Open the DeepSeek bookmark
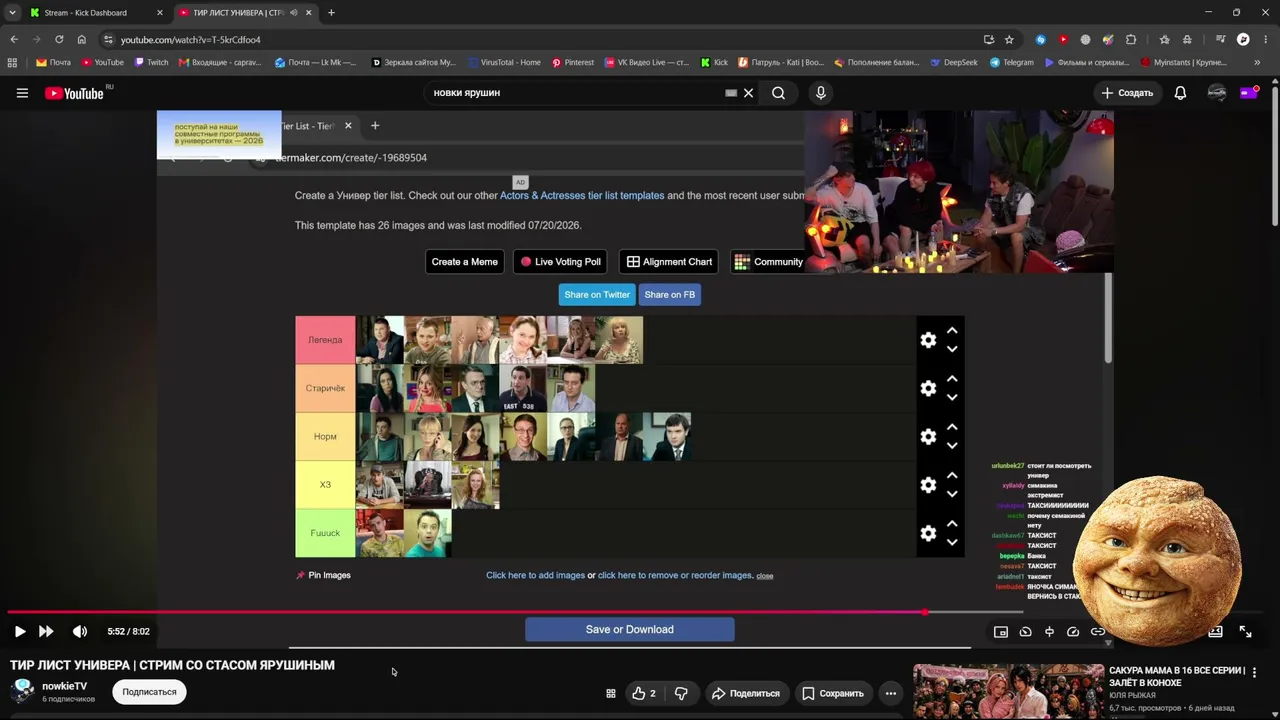1280x720 pixels. pyautogui.click(x=954, y=62)
